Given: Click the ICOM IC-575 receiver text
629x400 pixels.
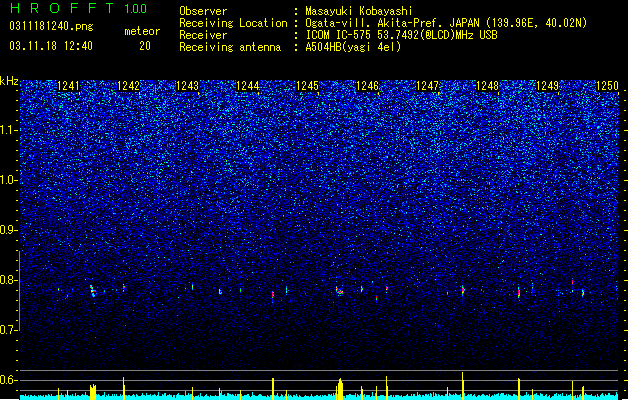Looking at the screenshot, I should (401, 35).
